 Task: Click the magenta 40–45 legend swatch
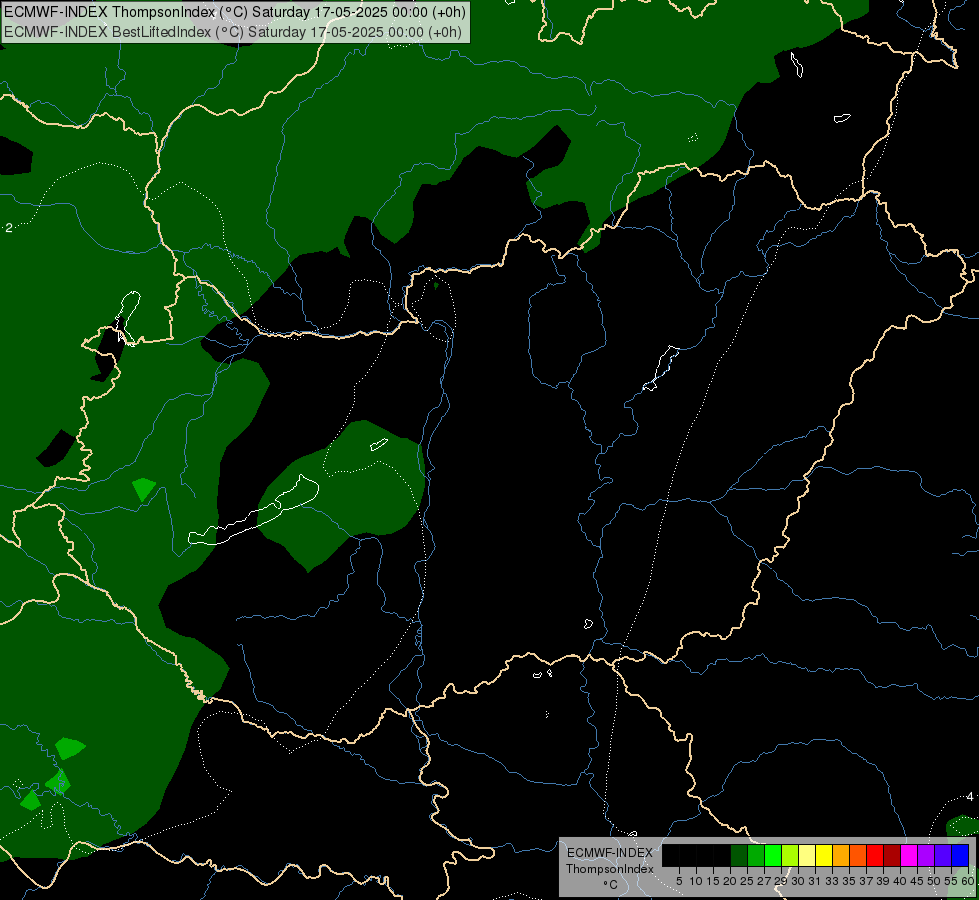pos(909,855)
